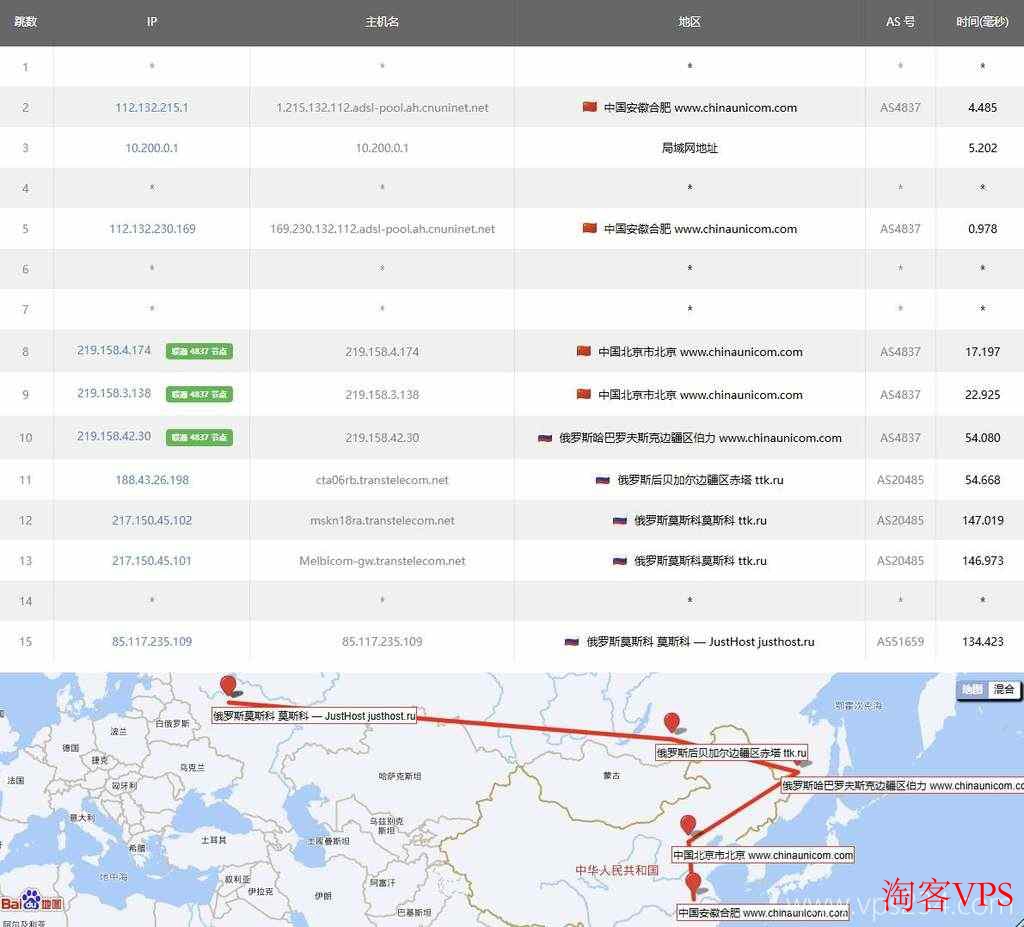
Task: Click the AS 号 column header
Action: [900, 22]
